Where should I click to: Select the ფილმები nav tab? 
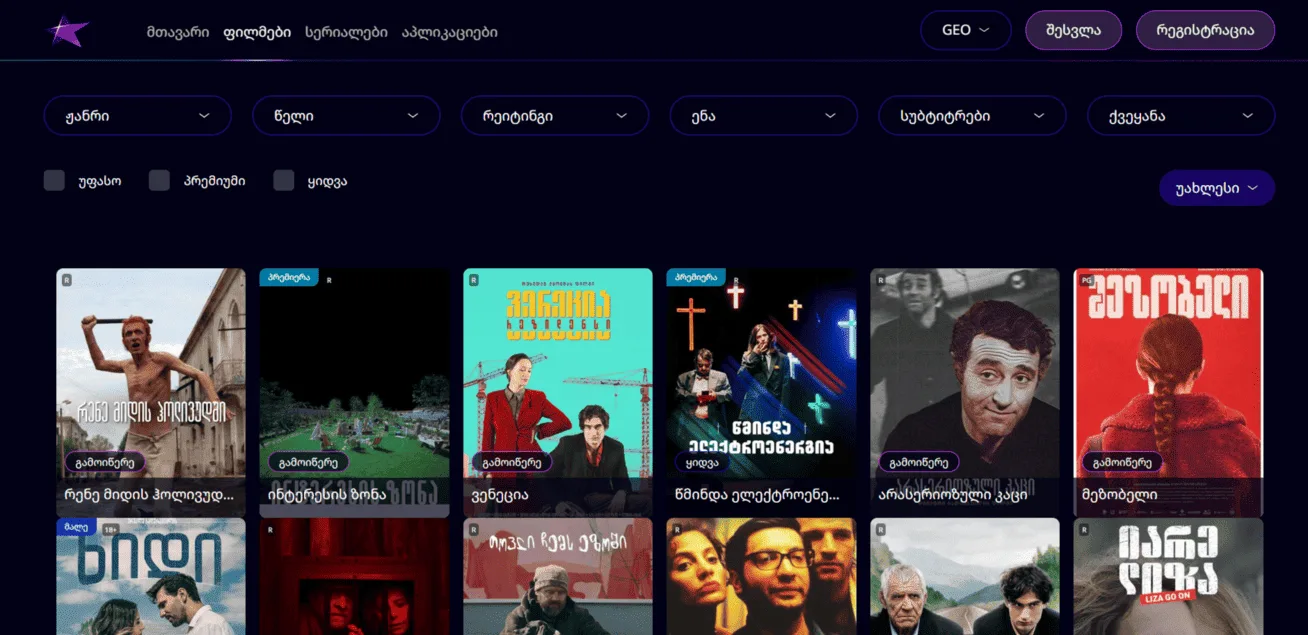click(x=258, y=32)
